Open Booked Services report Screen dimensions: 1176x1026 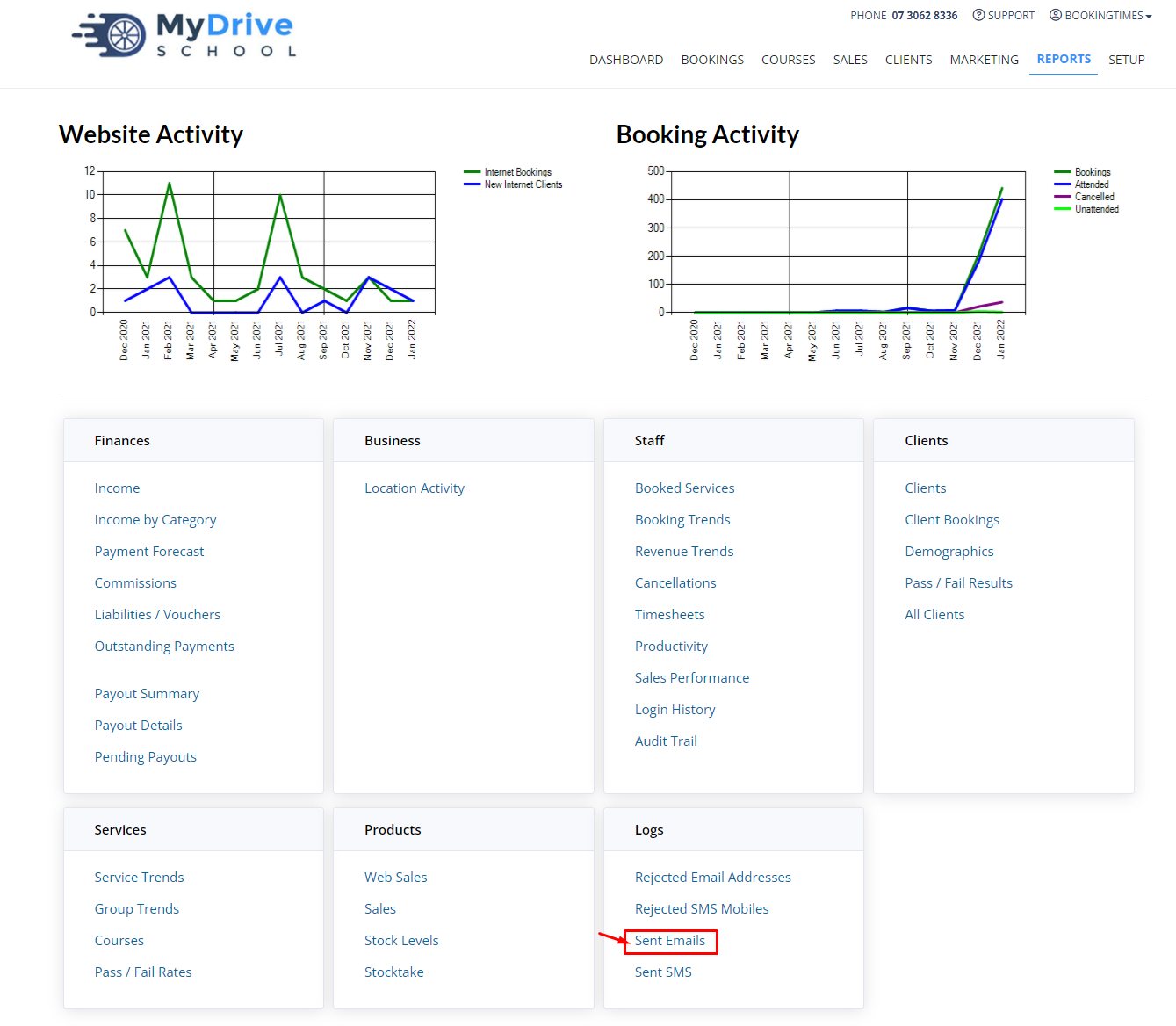click(x=684, y=488)
